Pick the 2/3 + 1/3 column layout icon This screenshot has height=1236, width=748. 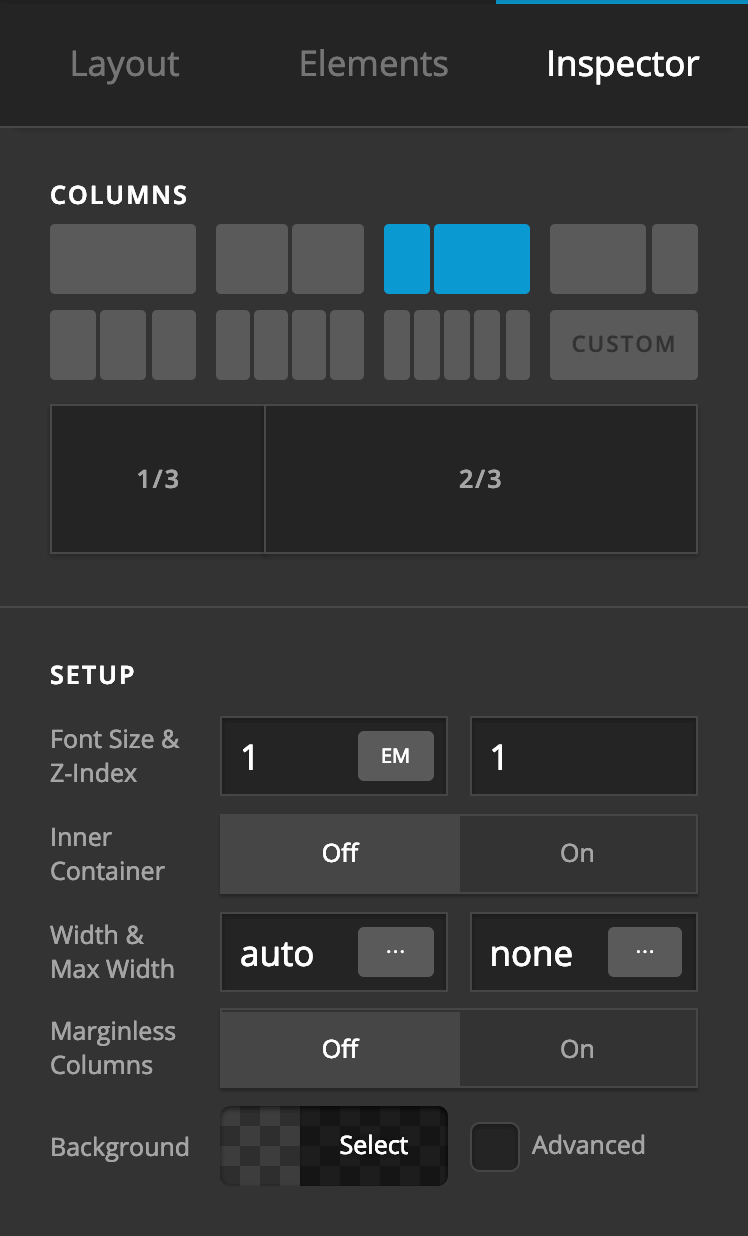tap(624, 259)
